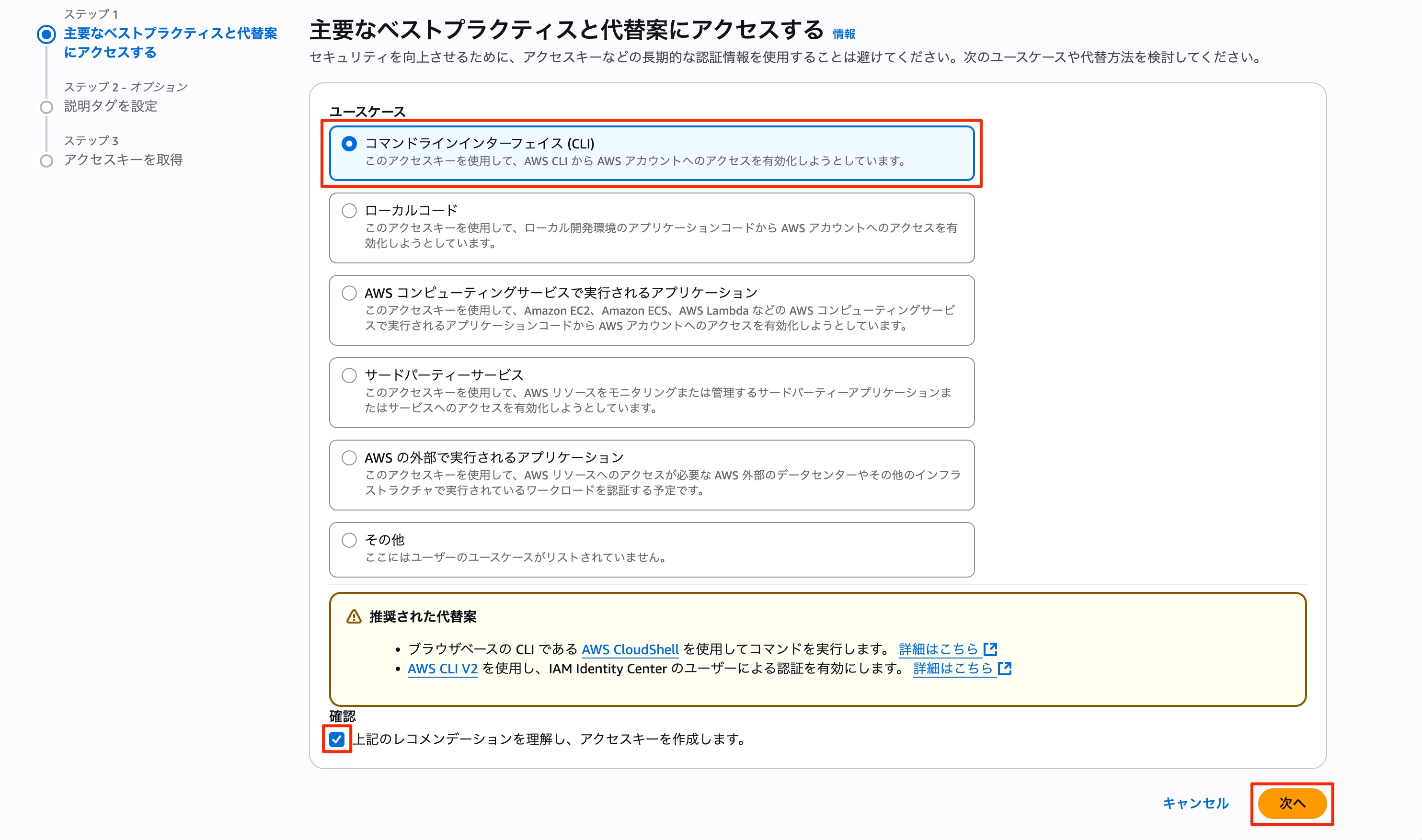
Task: Select AWS の外部で実行されるアプリケーション
Action: click(349, 457)
